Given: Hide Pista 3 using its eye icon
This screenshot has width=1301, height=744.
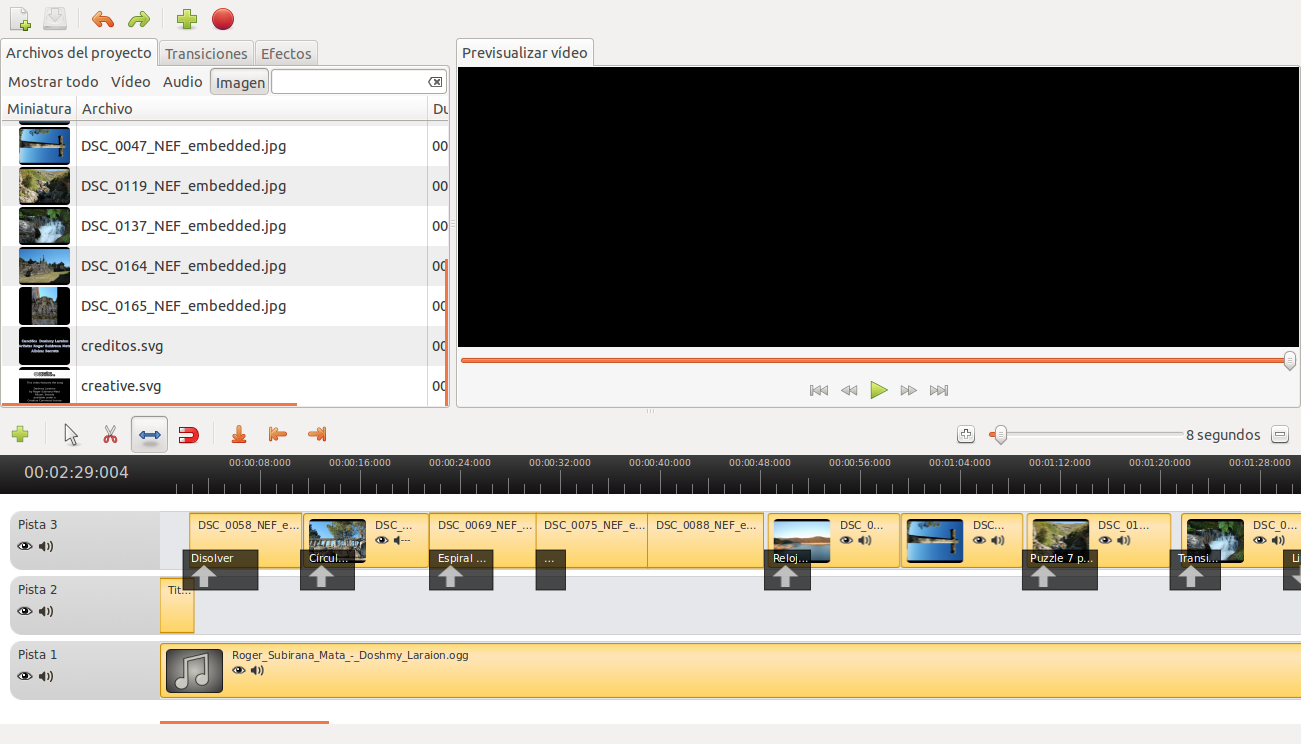Looking at the screenshot, I should [23, 546].
